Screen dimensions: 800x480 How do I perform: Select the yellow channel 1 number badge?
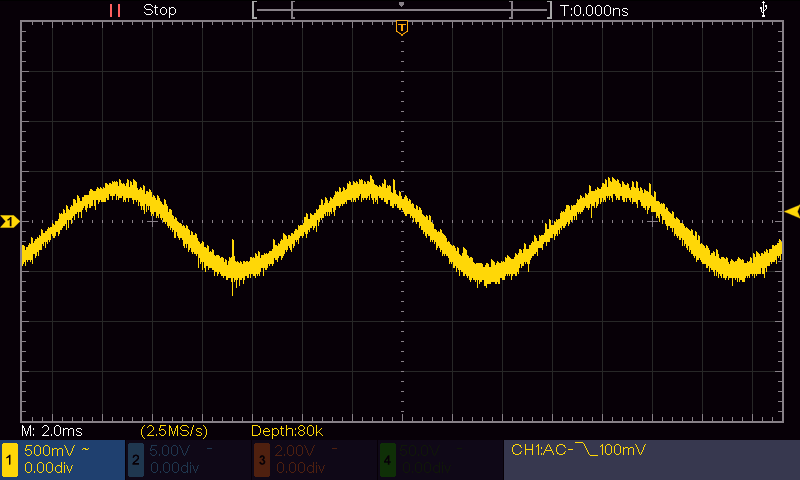pos(10,459)
